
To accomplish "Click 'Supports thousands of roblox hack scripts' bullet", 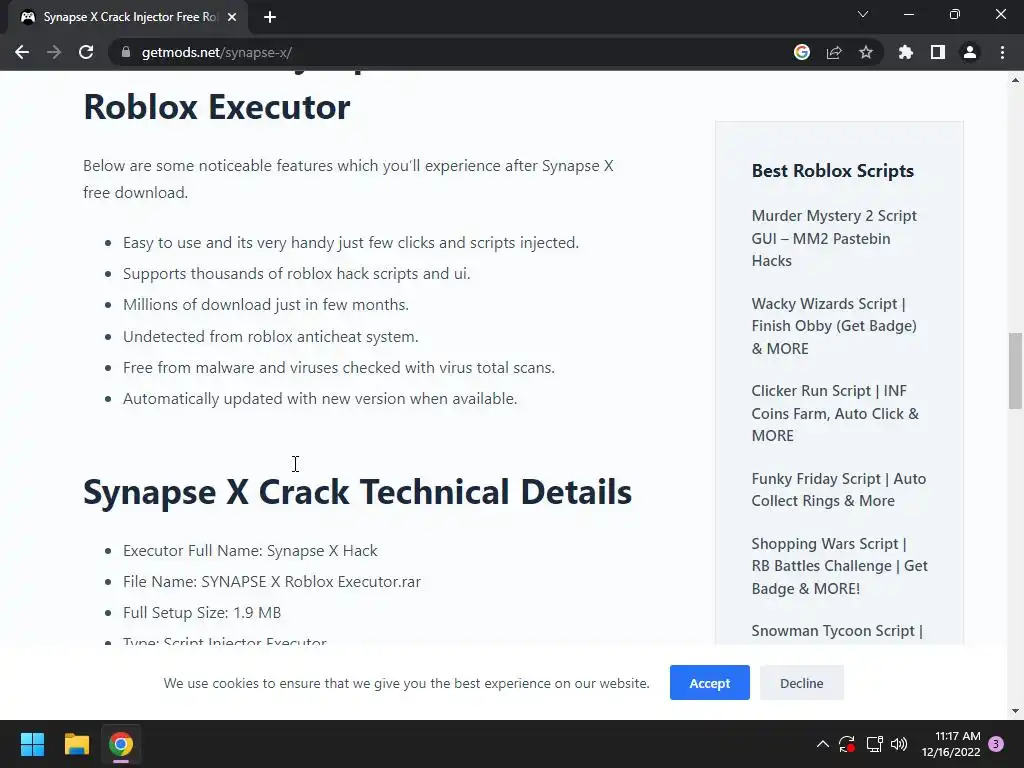I will pyautogui.click(x=296, y=274).
